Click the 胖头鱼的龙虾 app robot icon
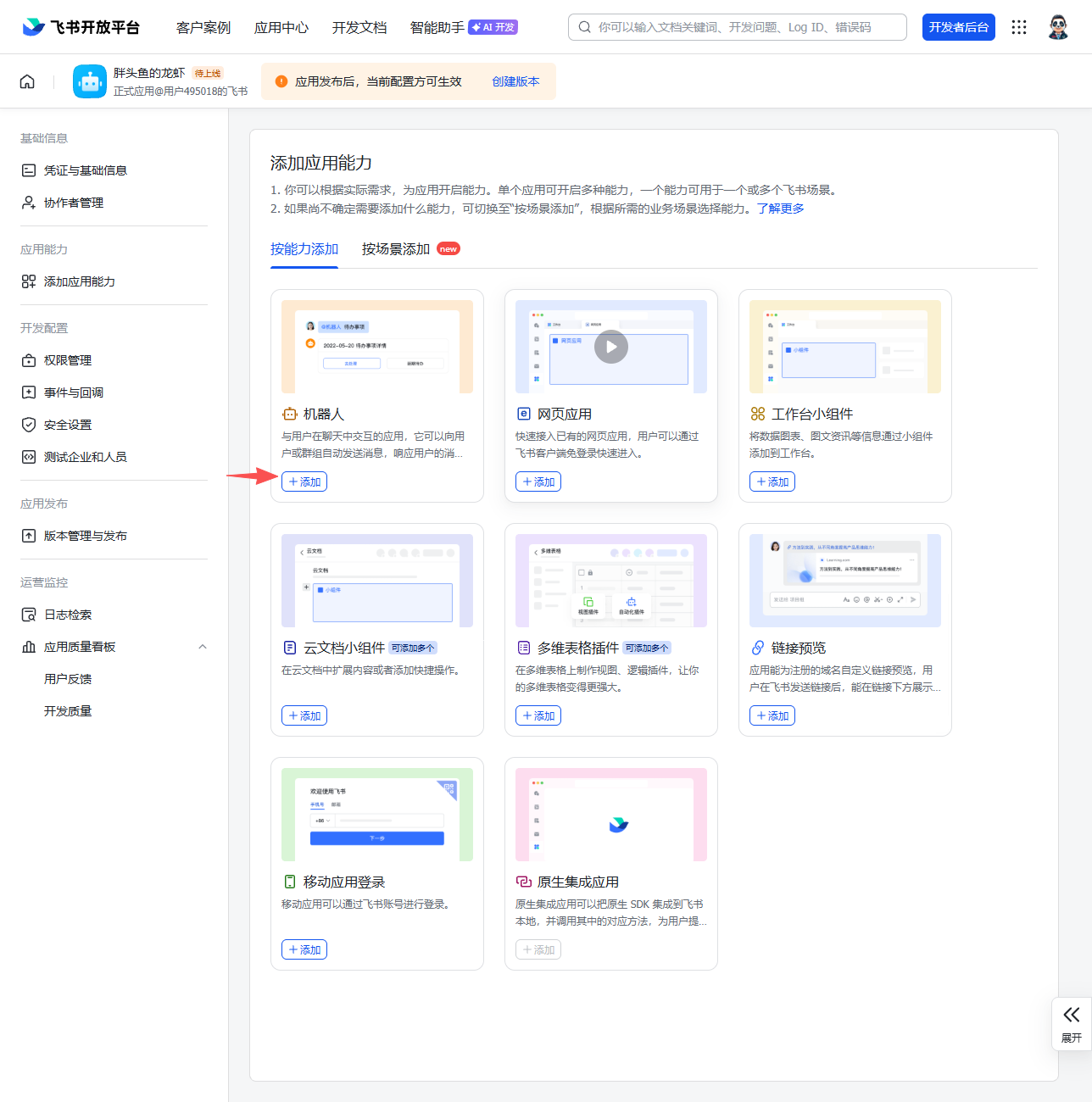The height and width of the screenshot is (1102, 1092). pos(90,81)
